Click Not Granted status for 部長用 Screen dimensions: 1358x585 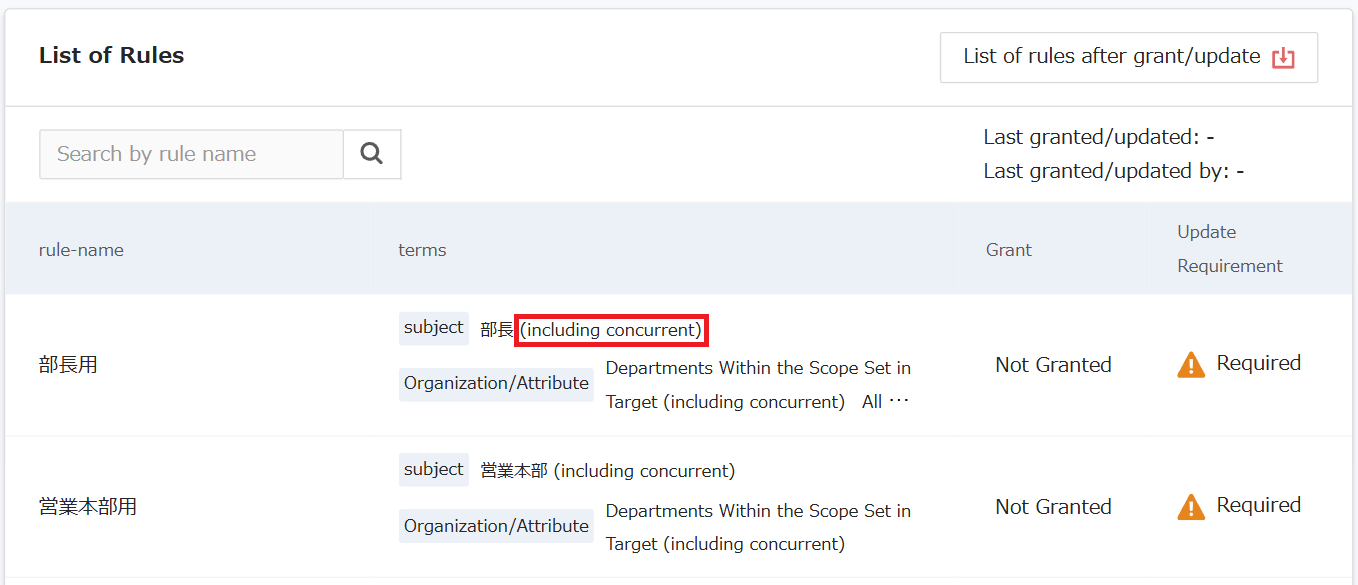[x=1053, y=365]
